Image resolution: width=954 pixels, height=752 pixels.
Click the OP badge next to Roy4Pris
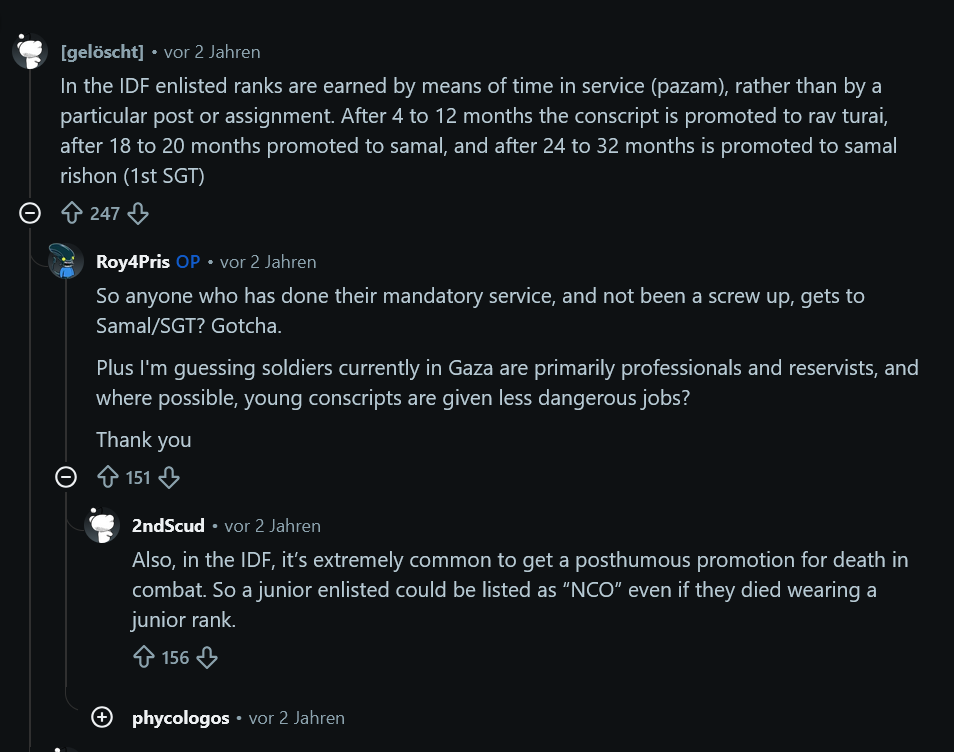(x=188, y=262)
